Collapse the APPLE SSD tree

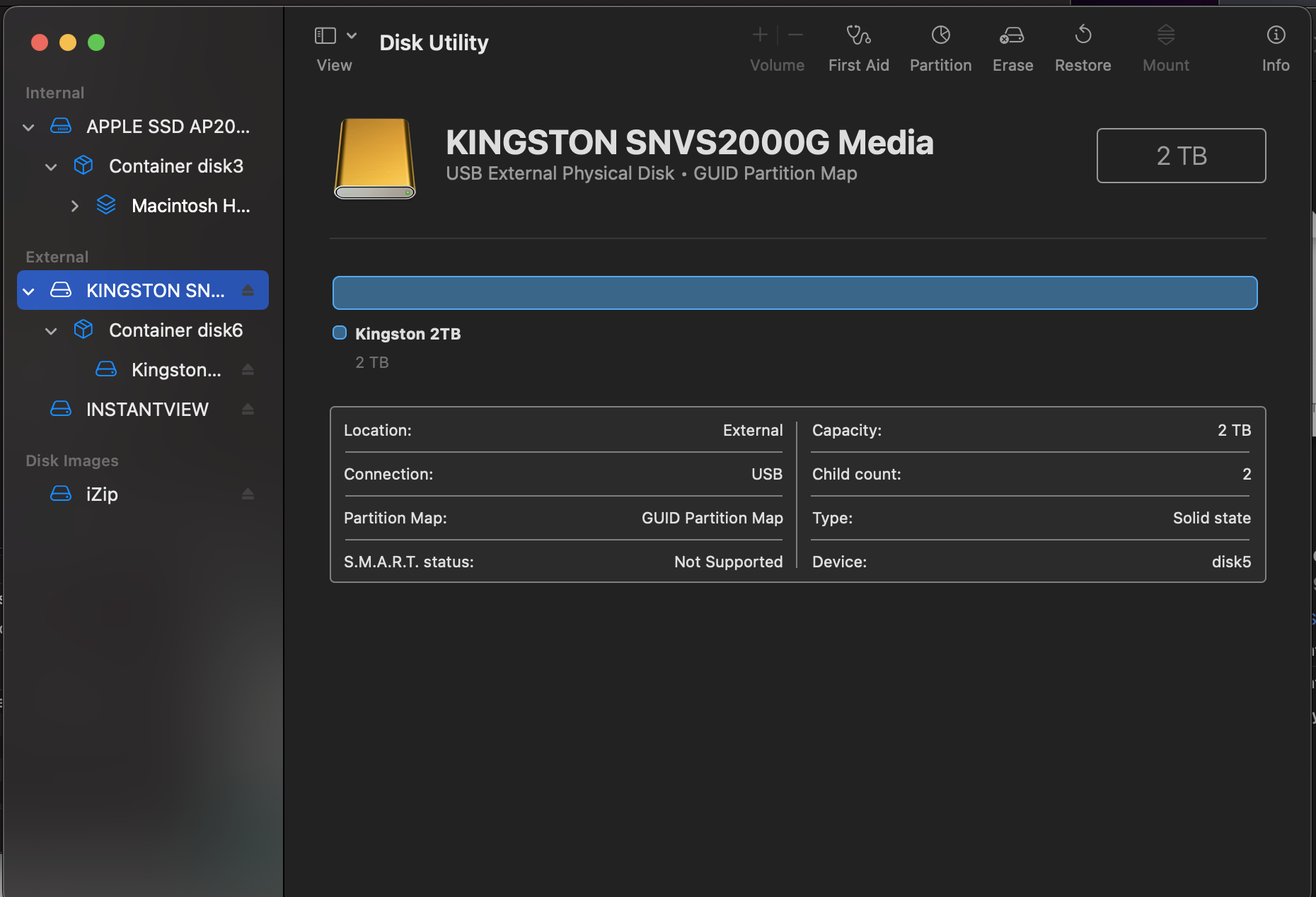pos(28,127)
